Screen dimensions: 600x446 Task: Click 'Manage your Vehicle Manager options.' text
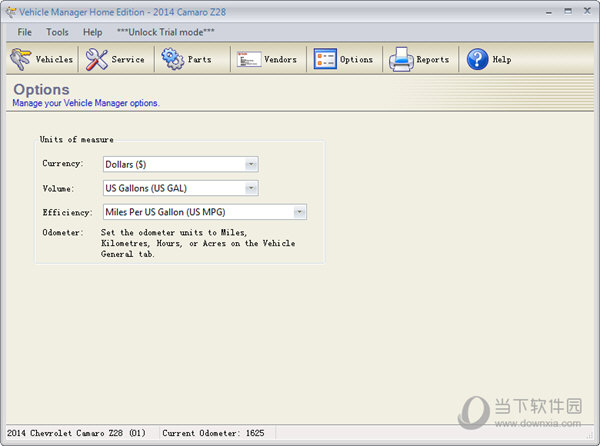coord(86,103)
